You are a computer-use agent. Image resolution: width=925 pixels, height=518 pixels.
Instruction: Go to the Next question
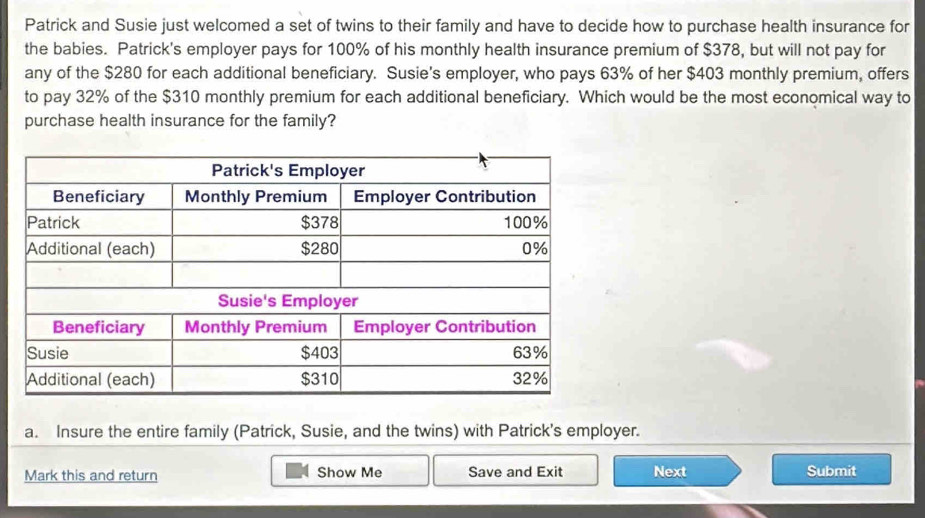pos(670,471)
